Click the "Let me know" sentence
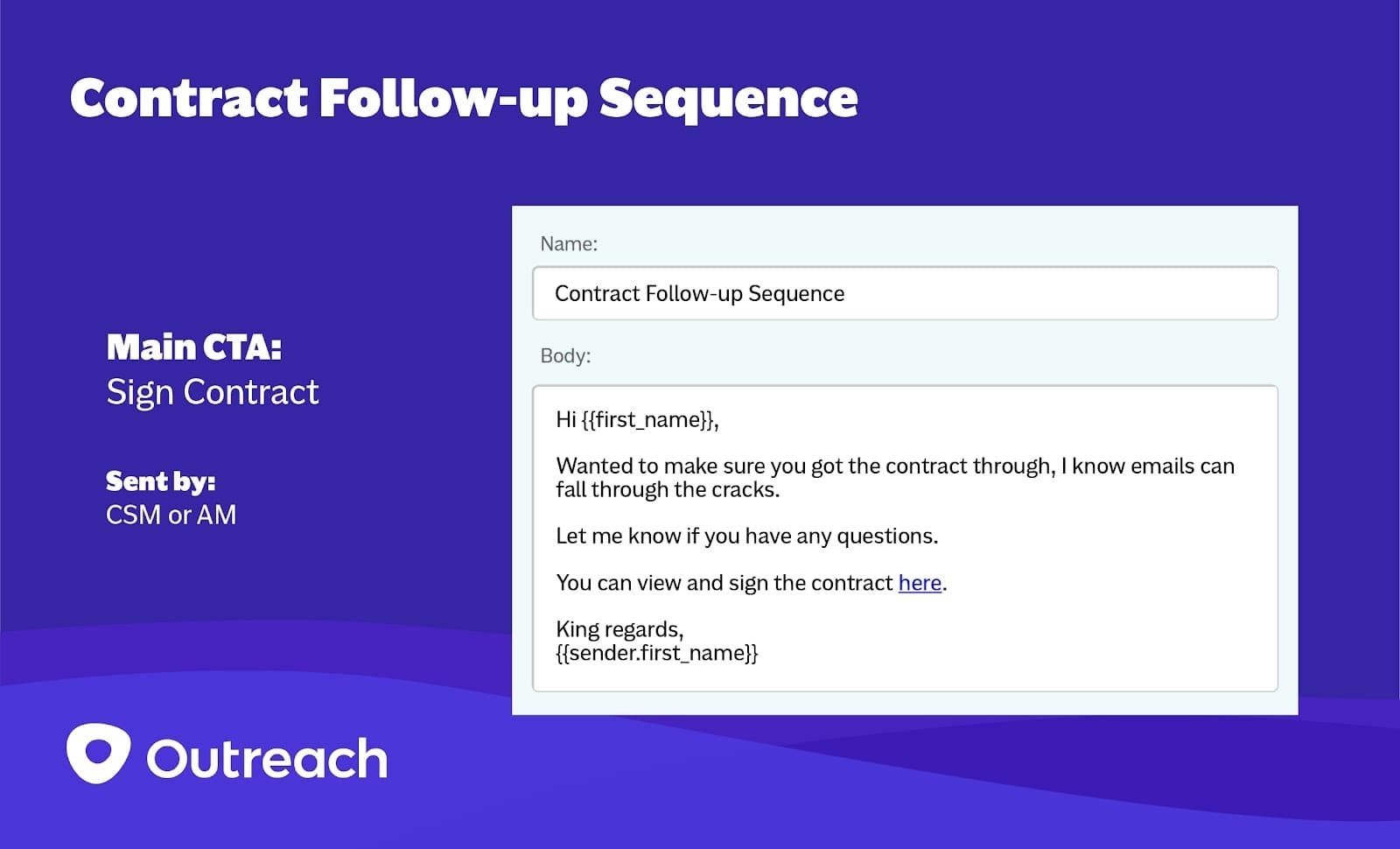 pos(746,536)
